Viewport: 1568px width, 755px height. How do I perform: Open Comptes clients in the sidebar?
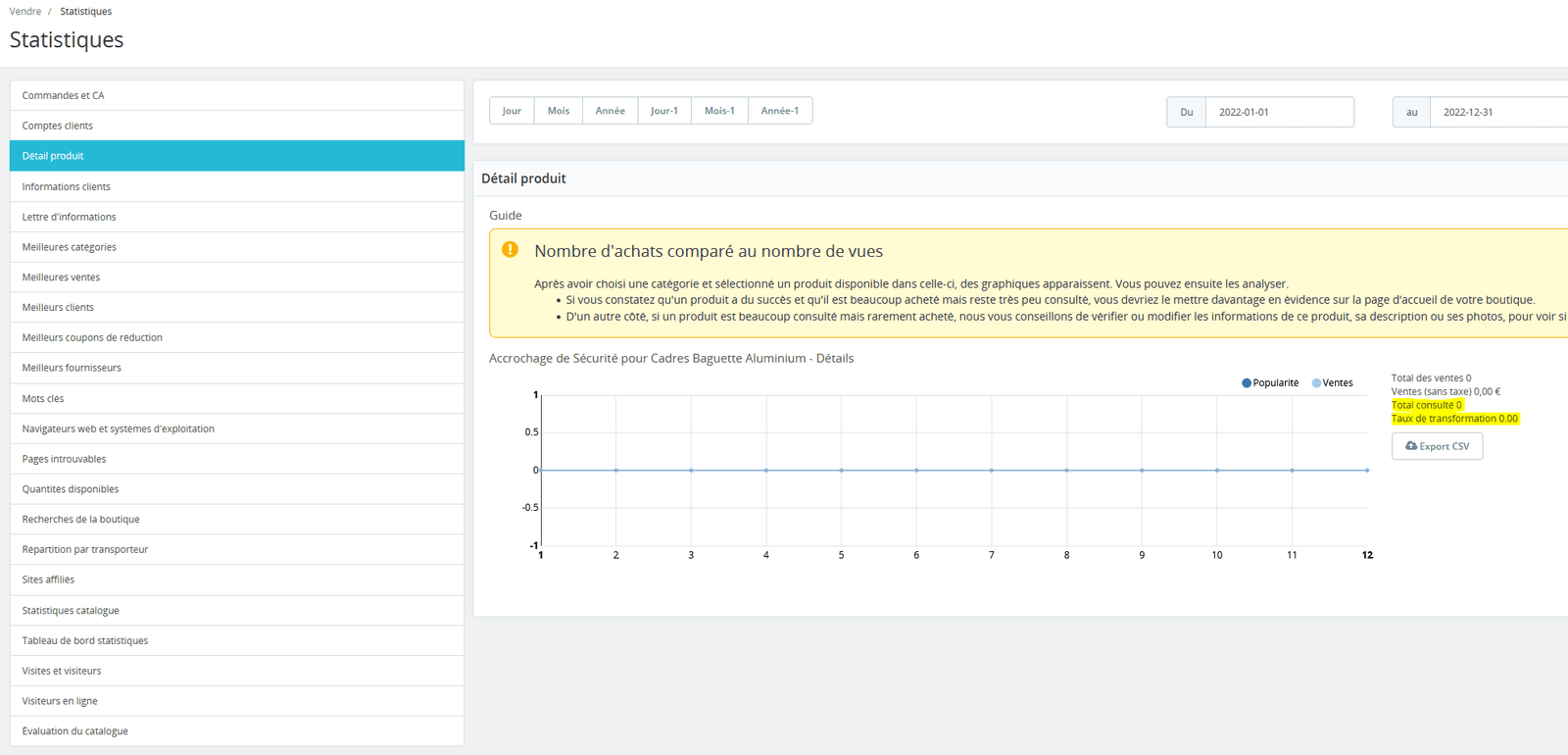click(x=58, y=126)
